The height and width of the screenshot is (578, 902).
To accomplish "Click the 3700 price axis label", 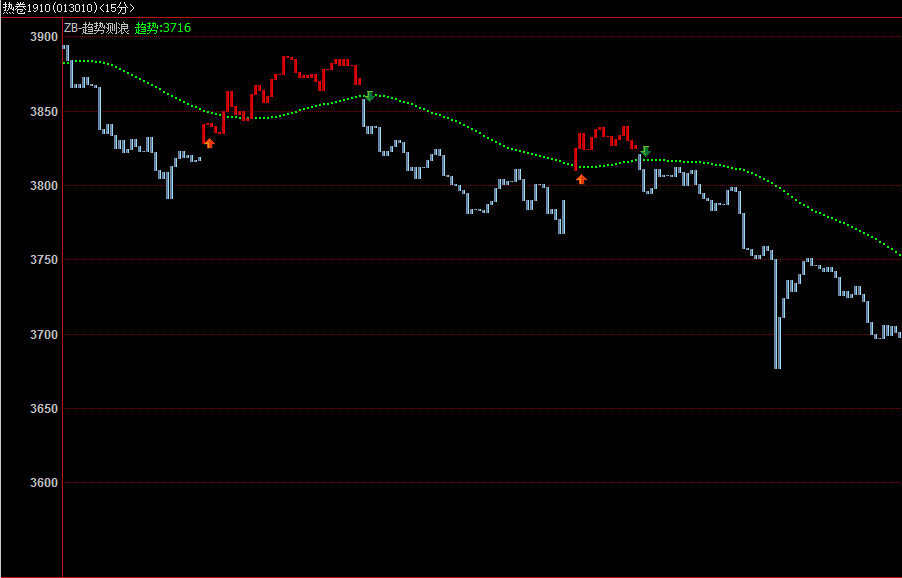I will coord(44,335).
